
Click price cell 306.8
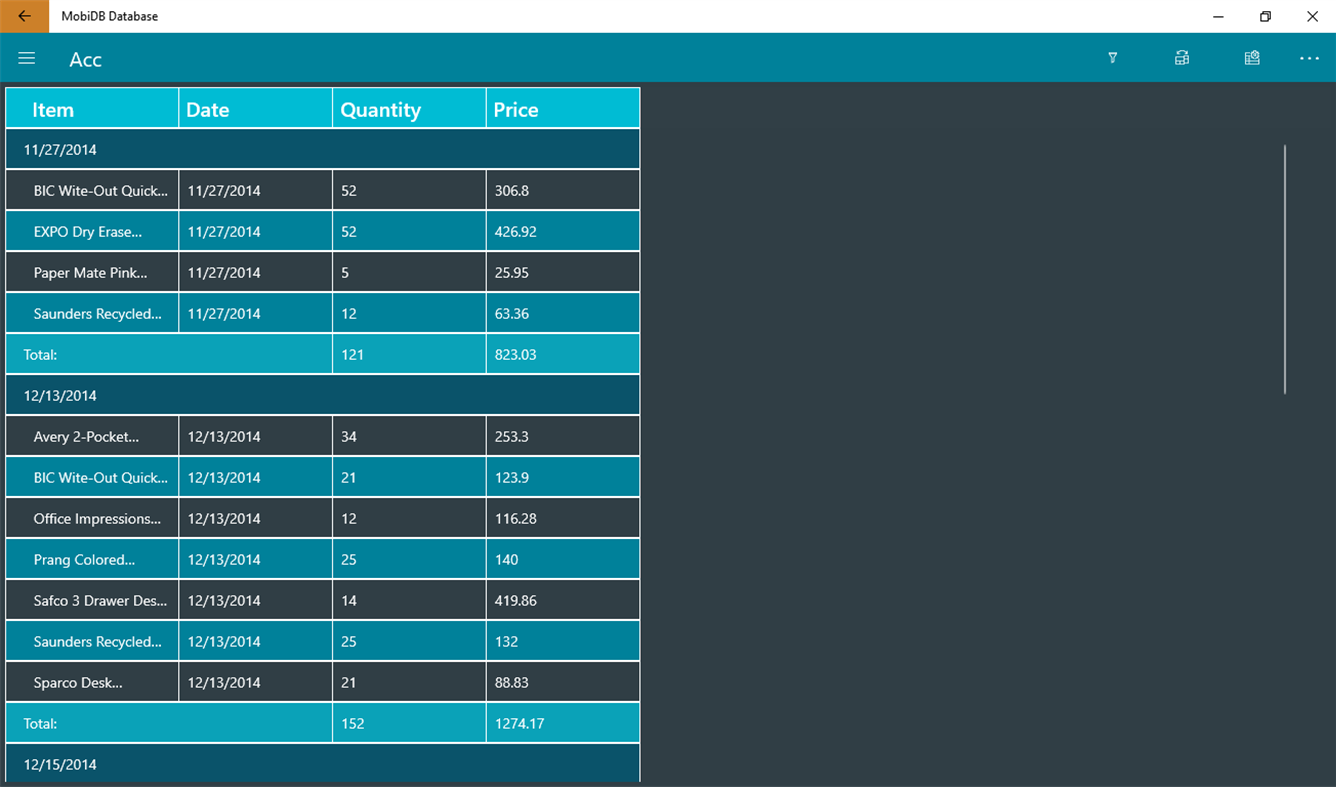tap(563, 191)
